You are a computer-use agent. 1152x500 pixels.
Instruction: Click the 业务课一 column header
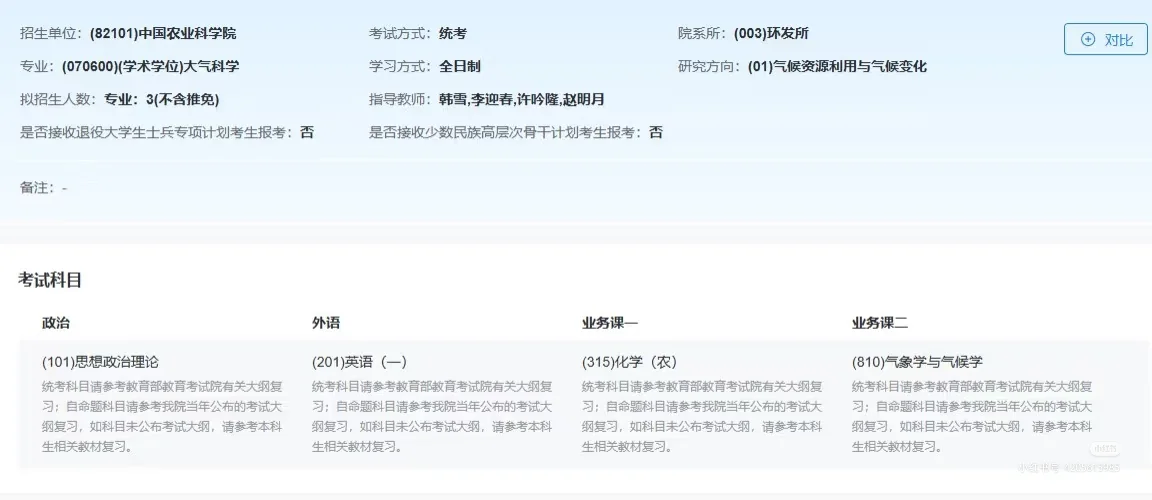pos(610,323)
